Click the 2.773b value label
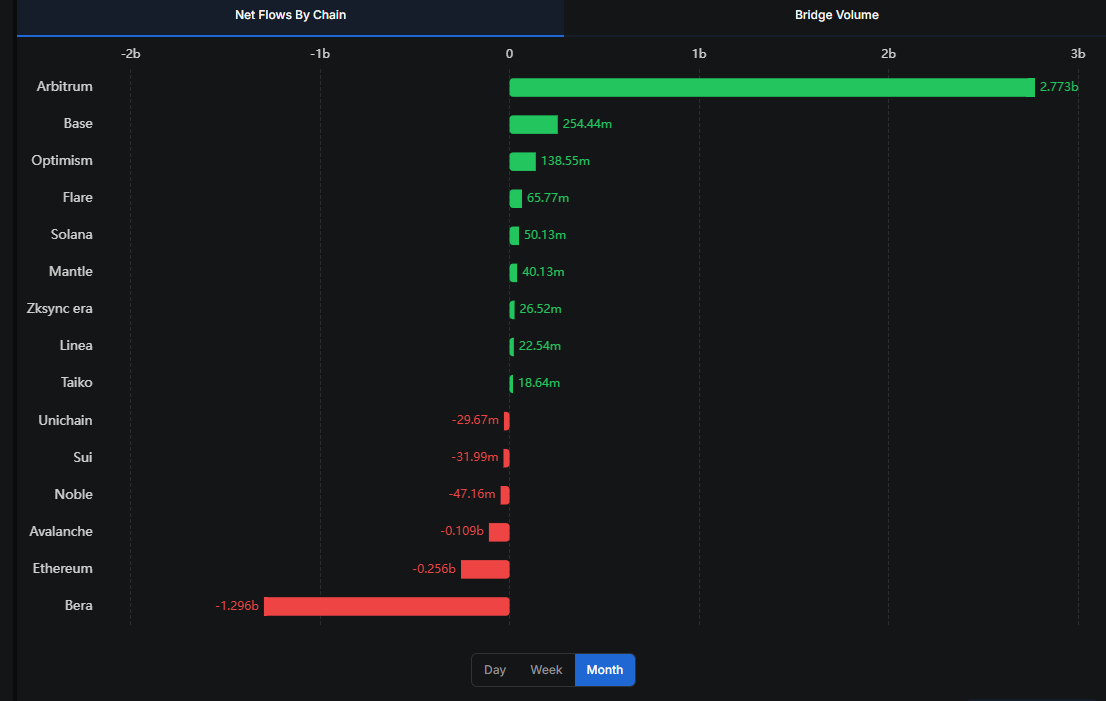 [1059, 87]
